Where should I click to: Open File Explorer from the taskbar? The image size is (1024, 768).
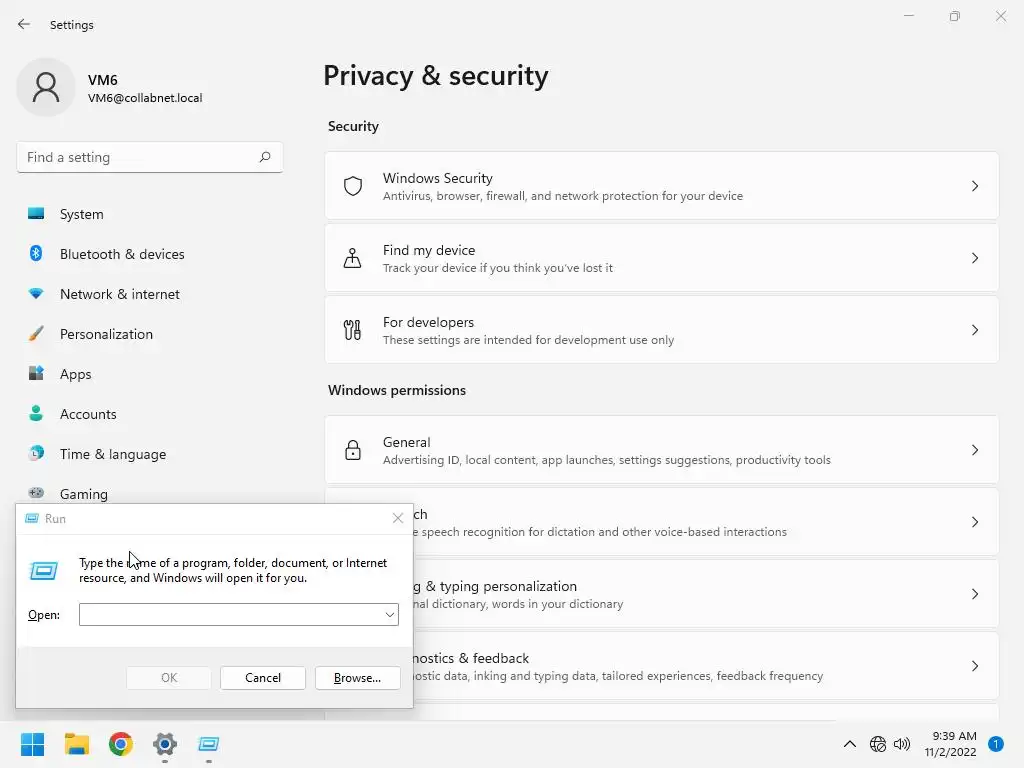[x=77, y=744]
